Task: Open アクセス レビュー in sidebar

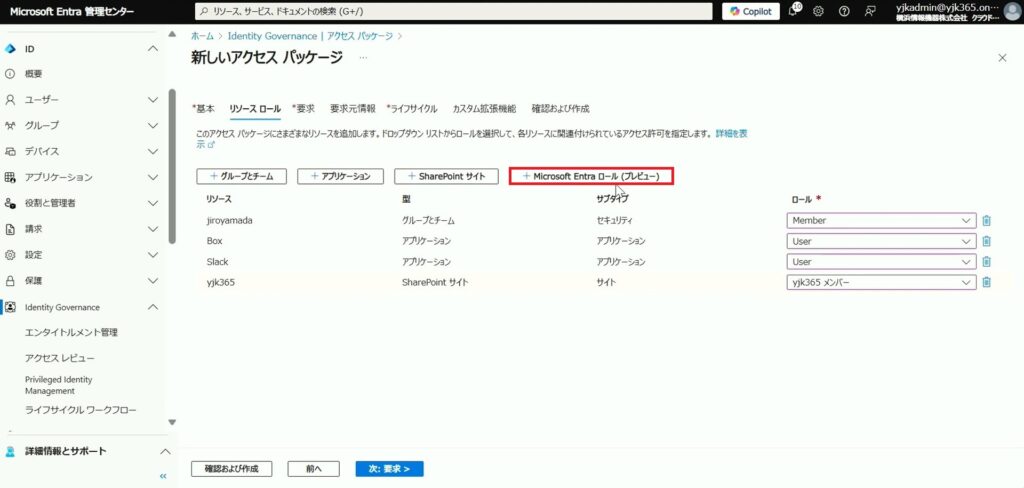Action: click(x=59, y=358)
